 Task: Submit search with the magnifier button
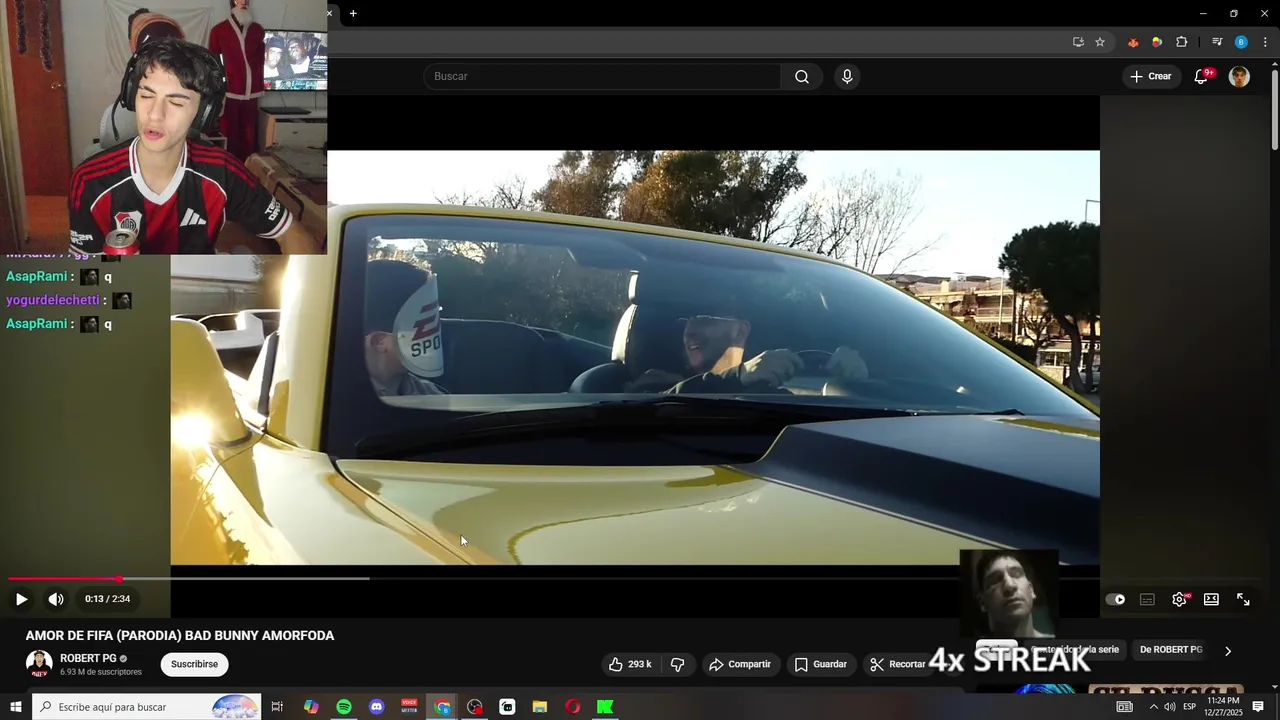802,76
